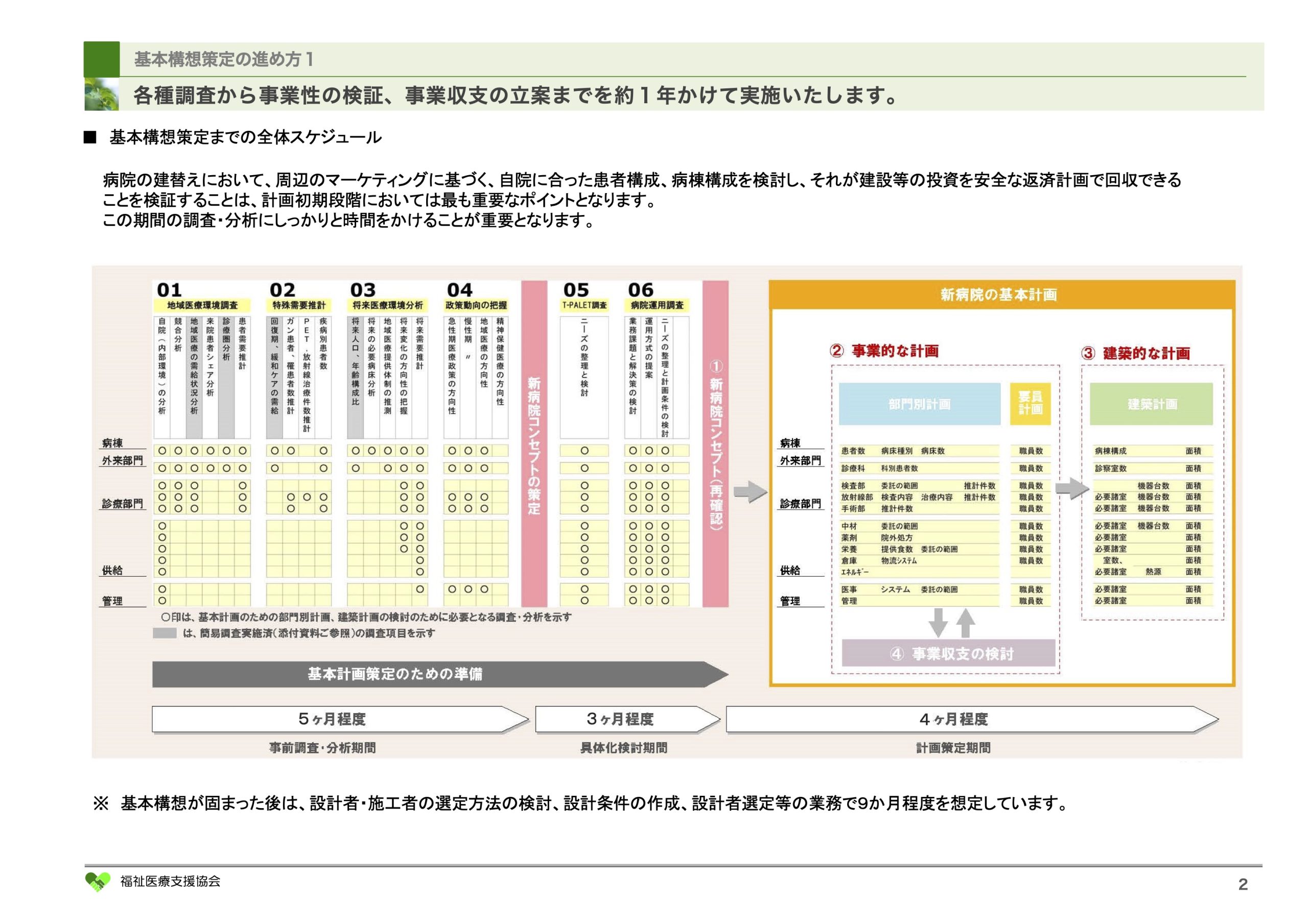Click the gray arrow pointing to 新病院の基本計画
Viewport: 1308px width, 924px height.
(750, 491)
